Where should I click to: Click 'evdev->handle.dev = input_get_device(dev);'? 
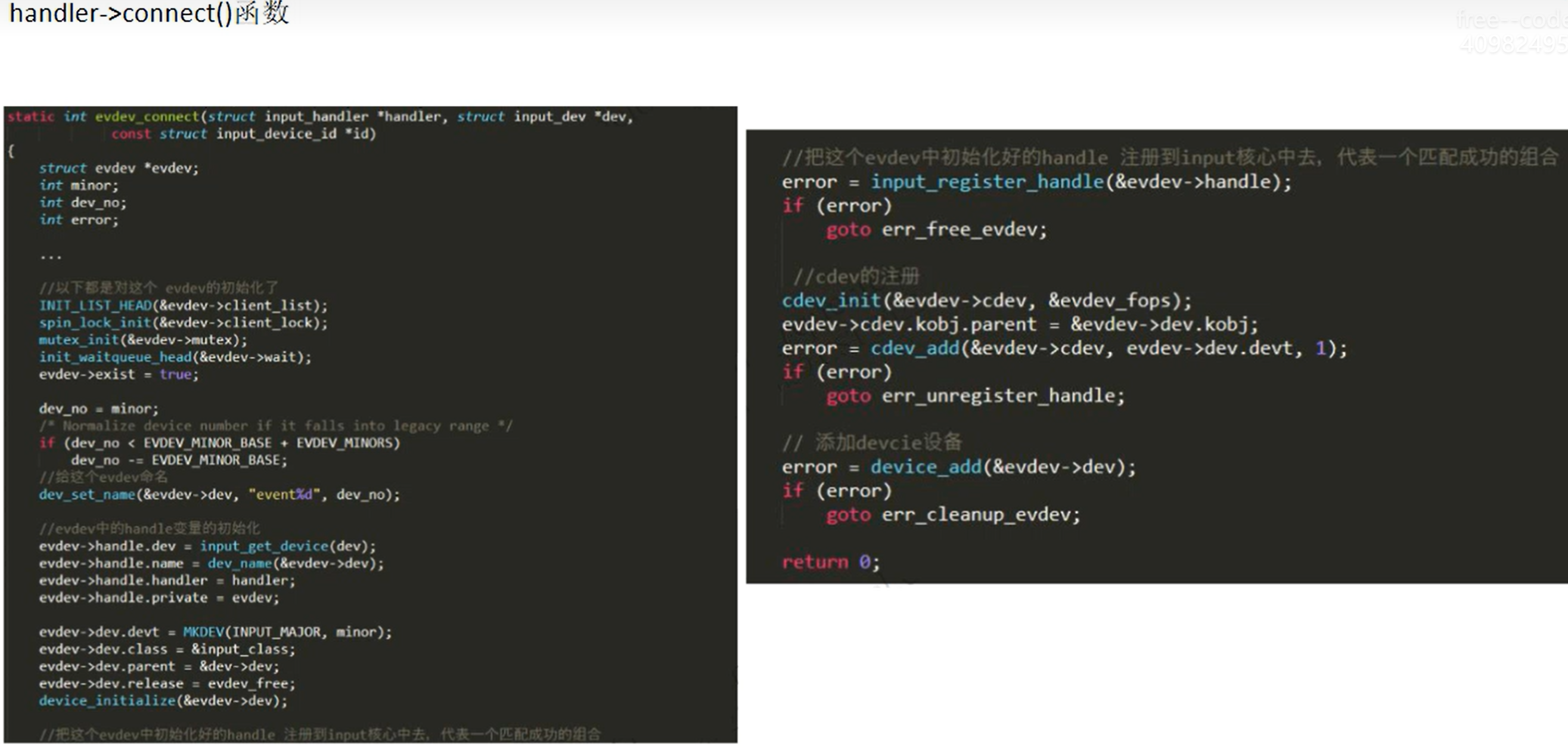pyautogui.click(x=207, y=546)
